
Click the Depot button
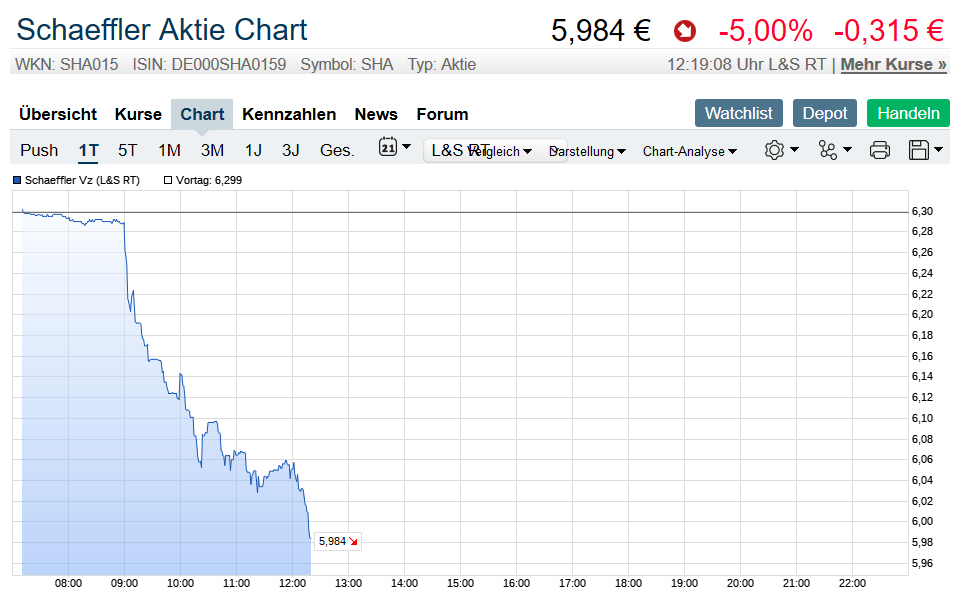(x=825, y=113)
